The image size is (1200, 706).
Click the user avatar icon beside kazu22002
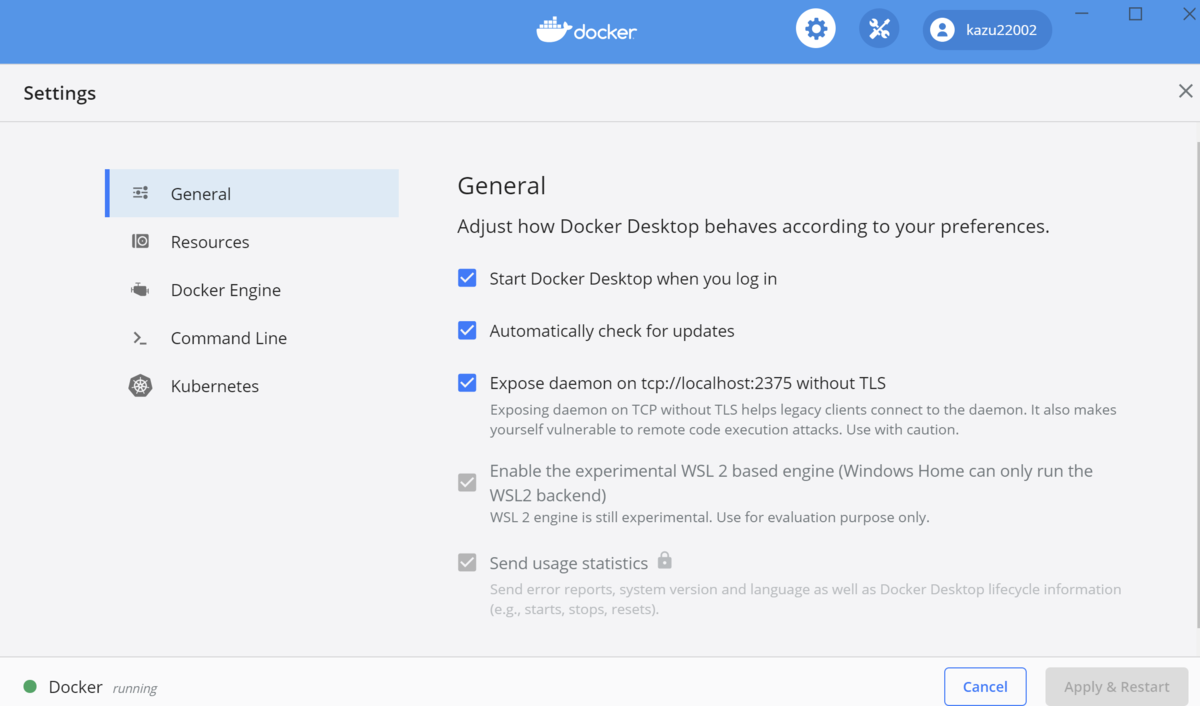tap(942, 30)
